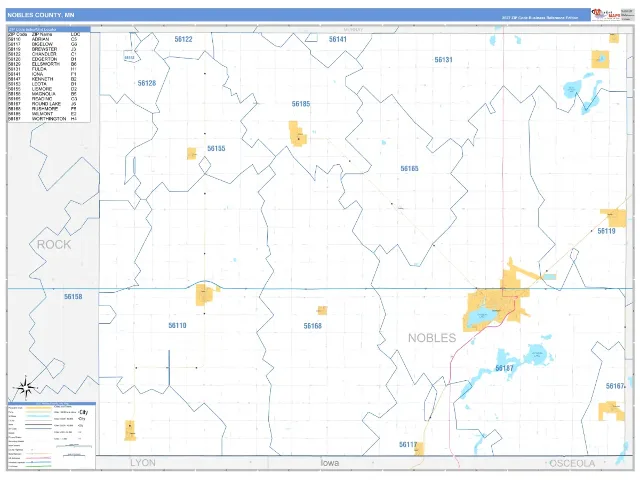
Task: Click ZIP label 56158 on map
Action: point(73,297)
